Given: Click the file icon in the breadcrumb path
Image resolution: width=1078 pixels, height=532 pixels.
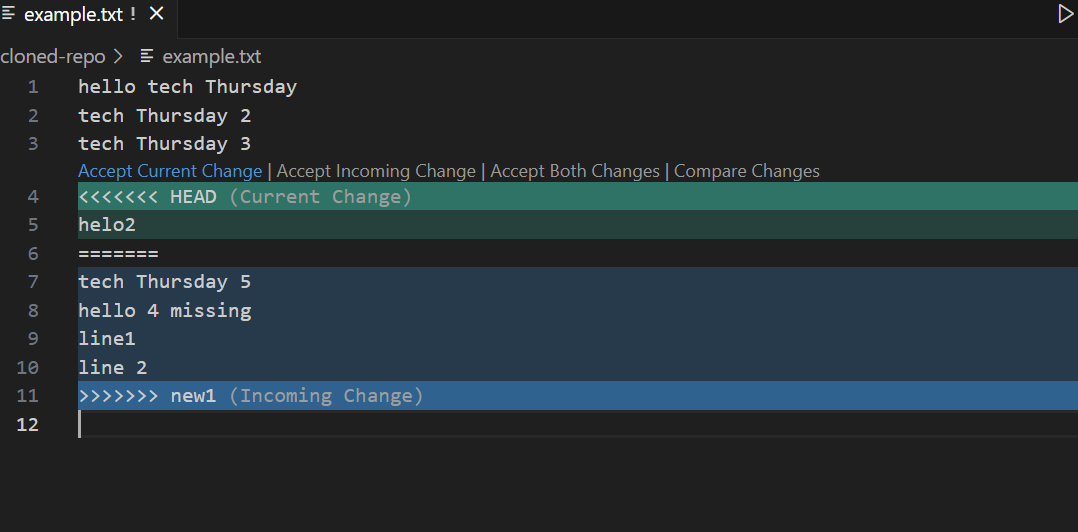Looking at the screenshot, I should pos(148,56).
